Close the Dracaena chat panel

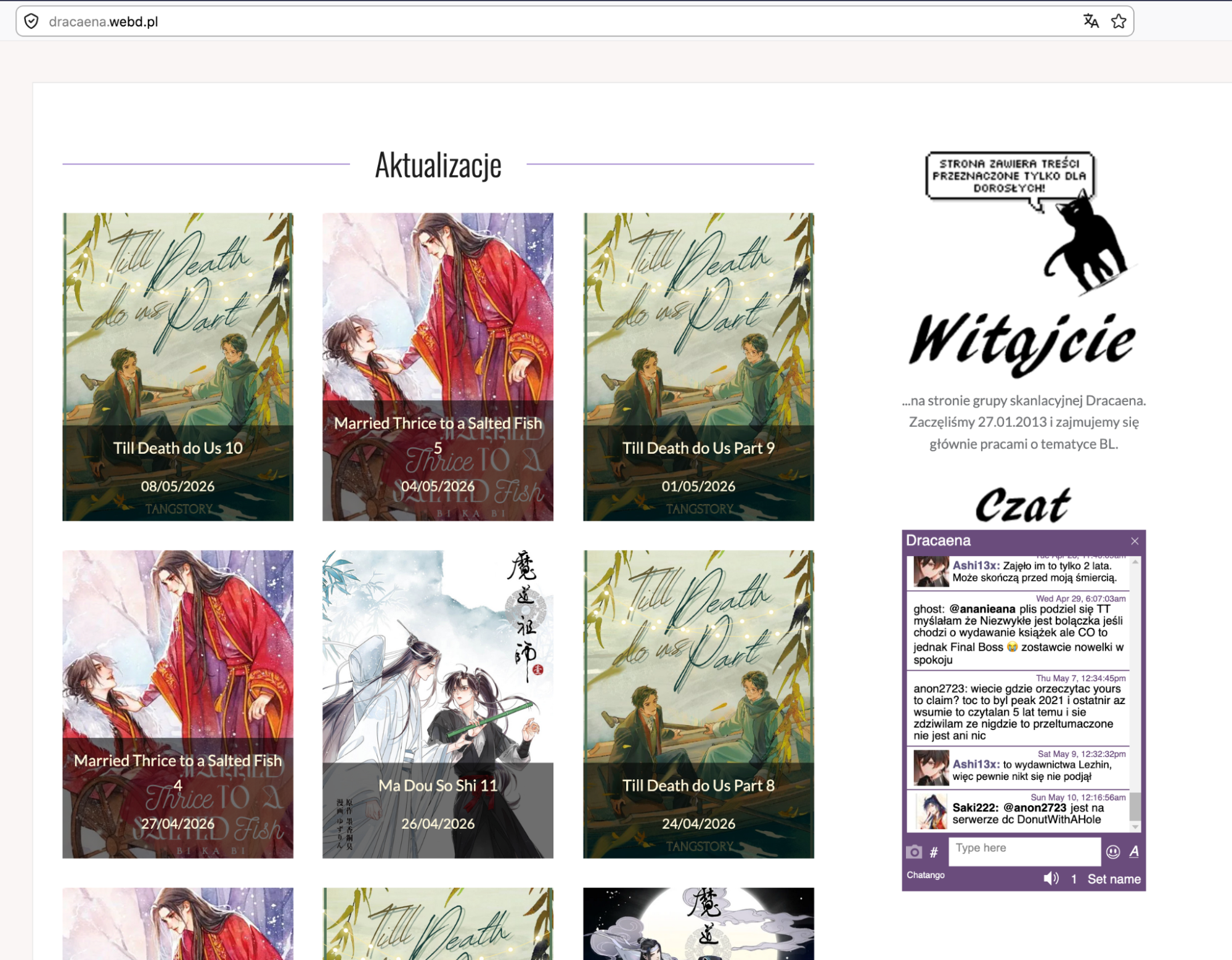click(x=1135, y=541)
